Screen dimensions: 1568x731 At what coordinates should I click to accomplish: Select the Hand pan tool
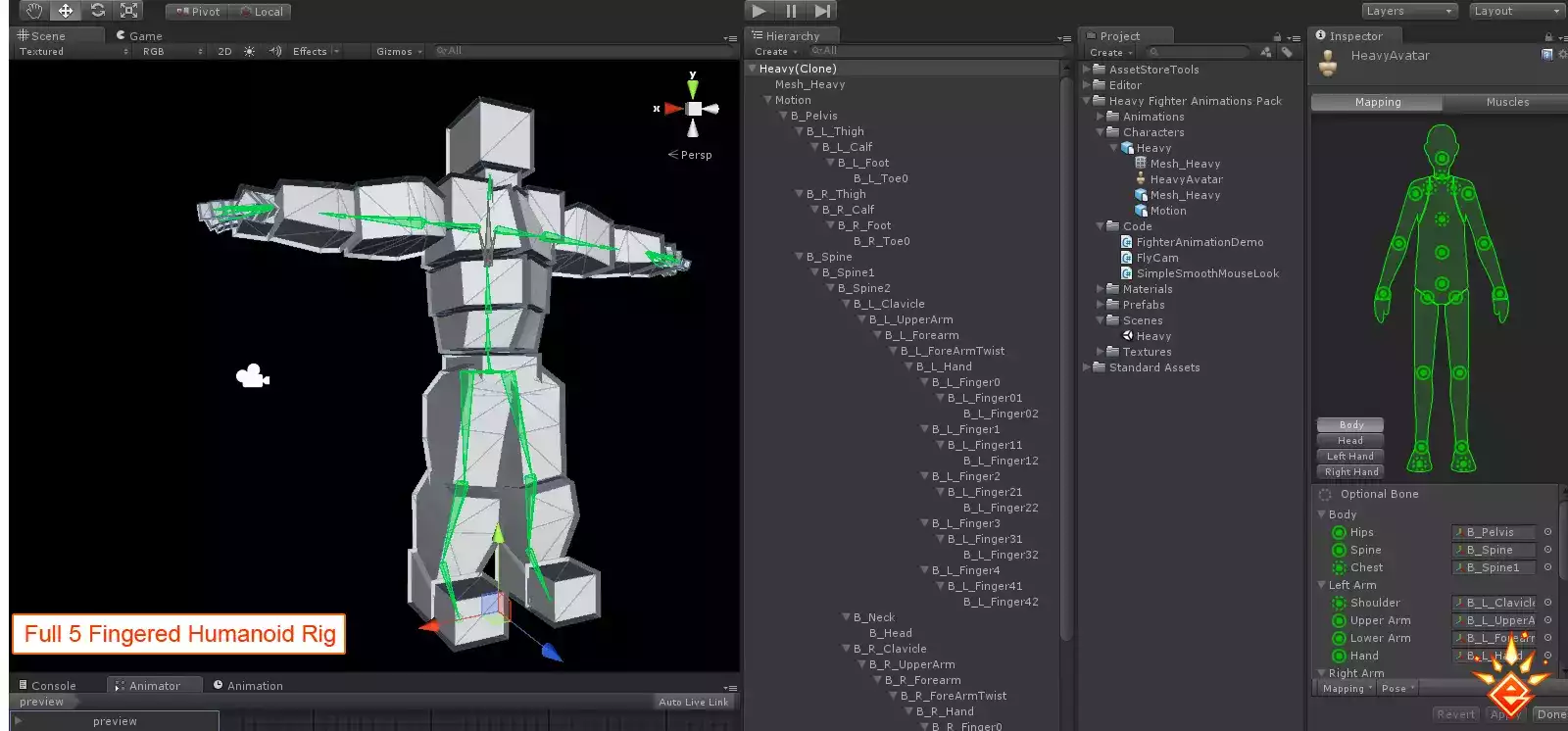coord(34,11)
